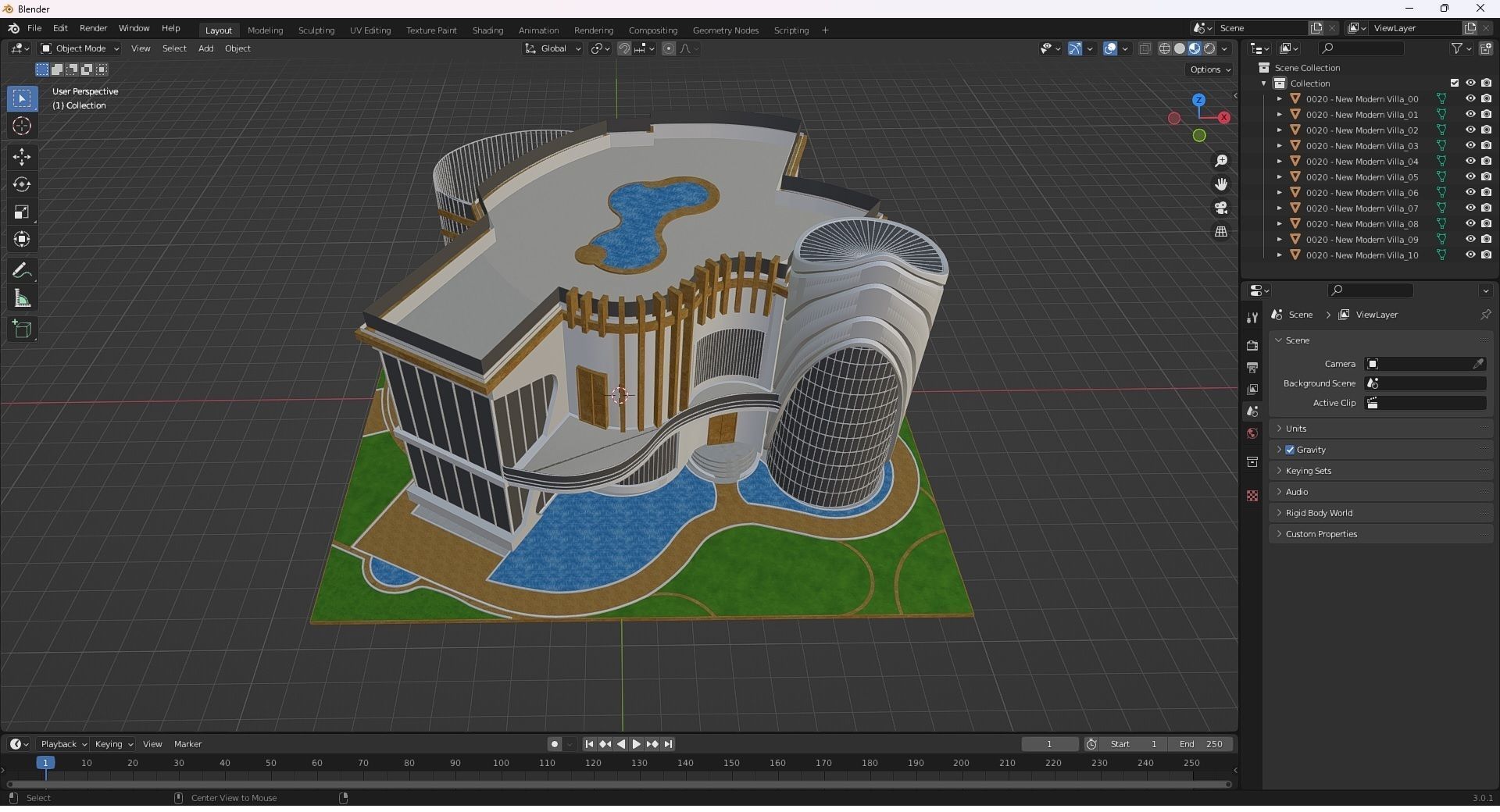Open the Collection properties tab
Screen dimensions: 1500x812
(x=1252, y=461)
